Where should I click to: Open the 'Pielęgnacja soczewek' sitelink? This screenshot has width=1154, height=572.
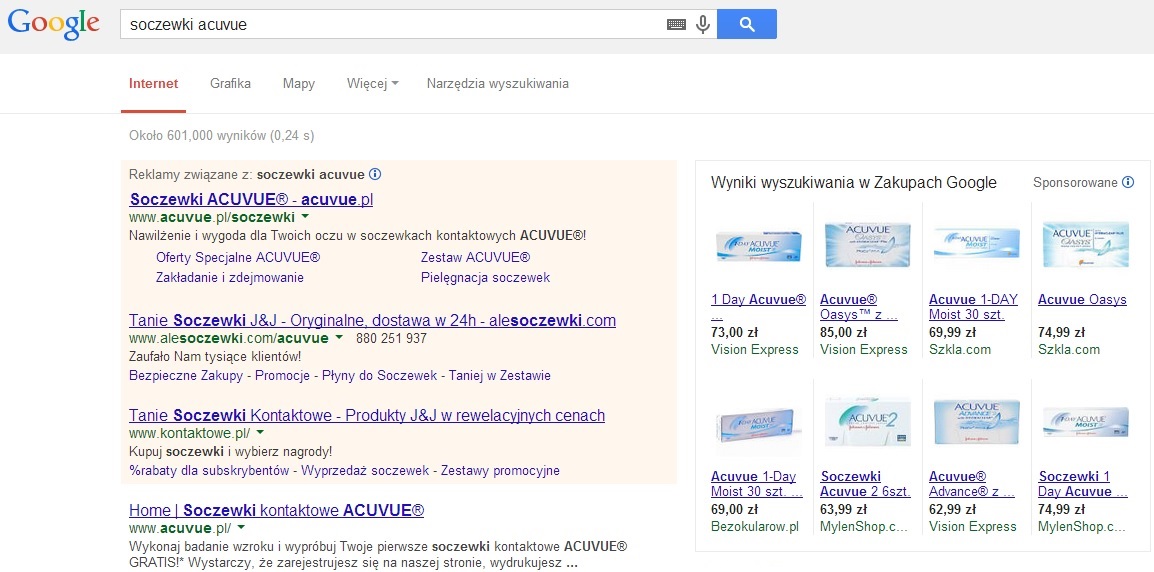485,278
